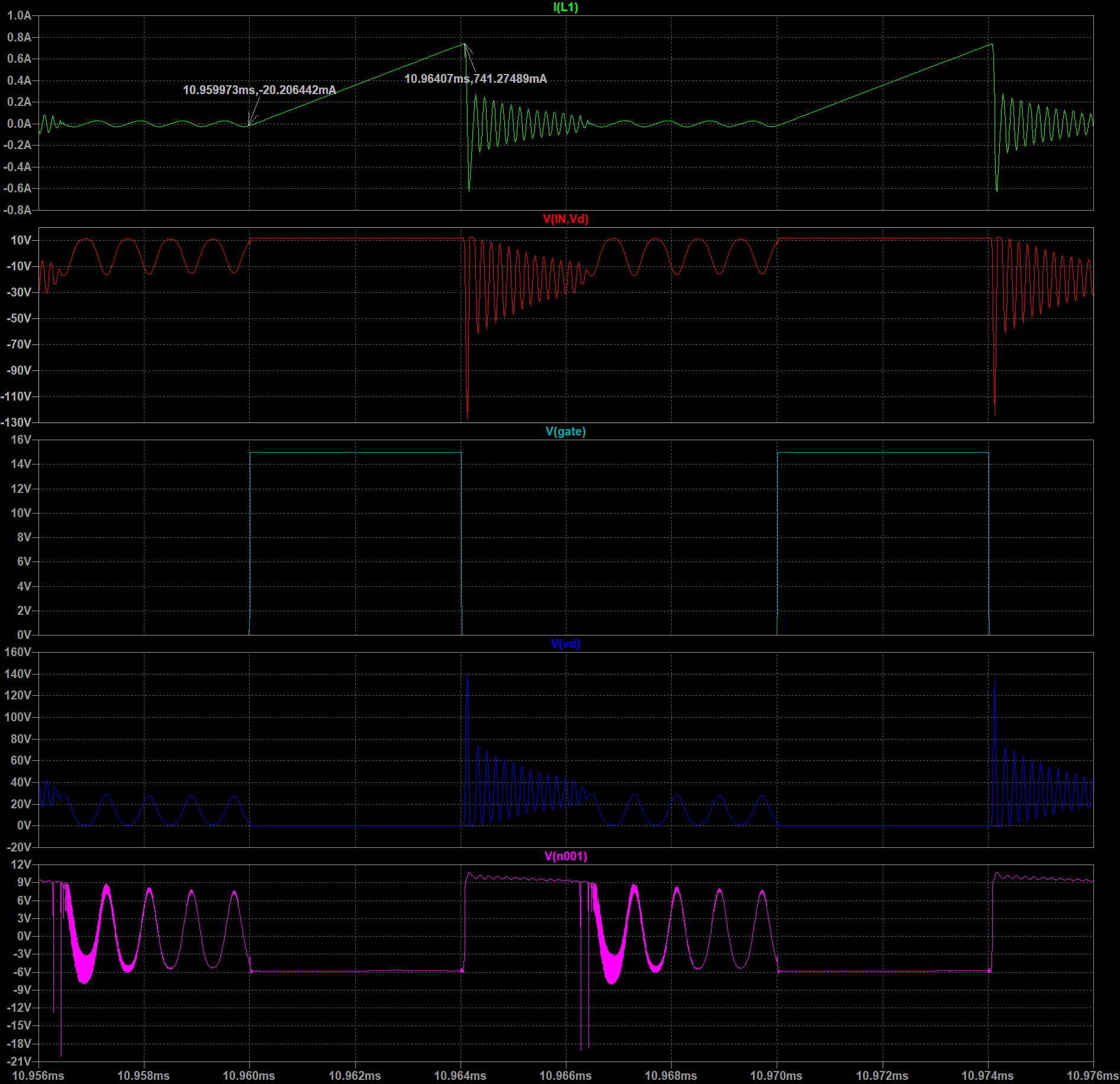Screen dimensions: 1120x1084
Task: Click the 160V axis label in V(vd) pane
Action: [x=18, y=652]
